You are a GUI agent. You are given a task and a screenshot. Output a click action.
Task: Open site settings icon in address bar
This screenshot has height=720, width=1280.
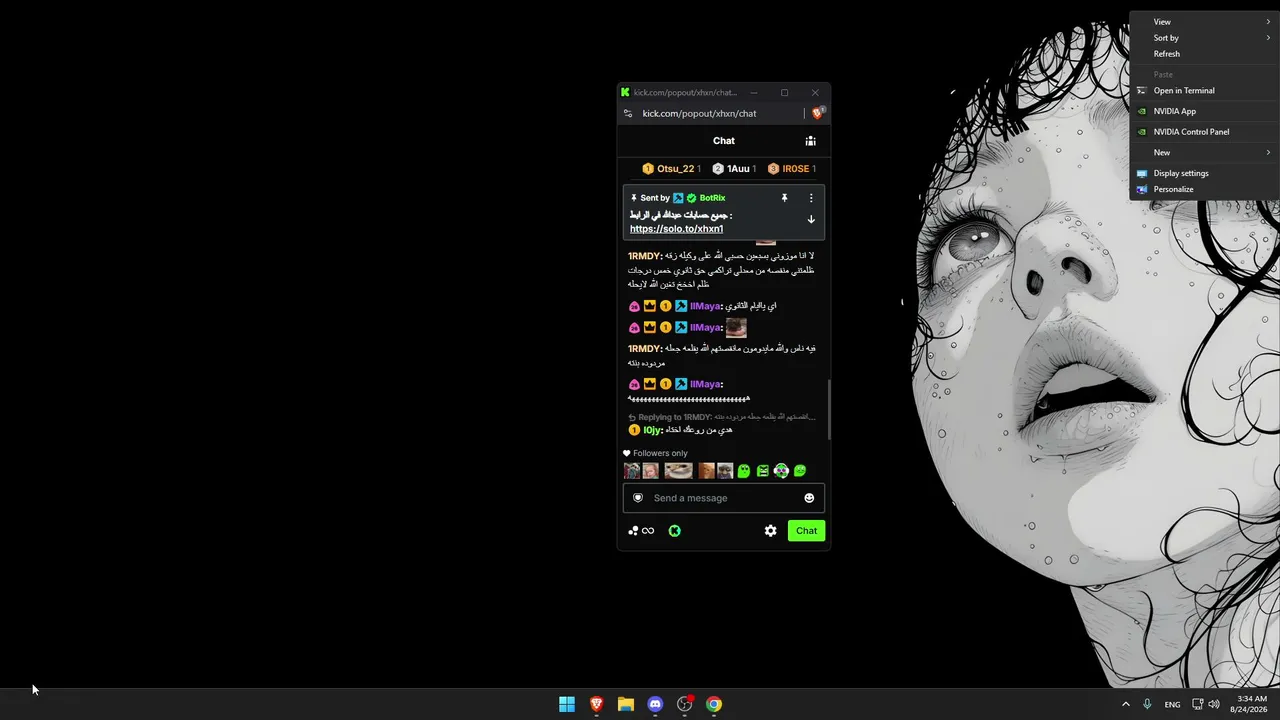[x=628, y=113]
